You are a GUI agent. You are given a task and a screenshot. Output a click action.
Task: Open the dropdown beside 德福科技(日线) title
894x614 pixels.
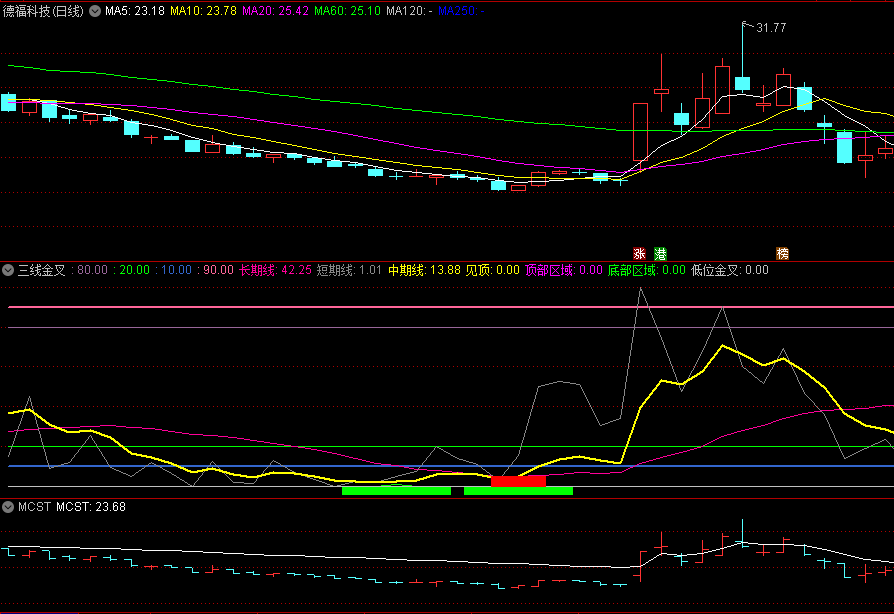point(95,11)
